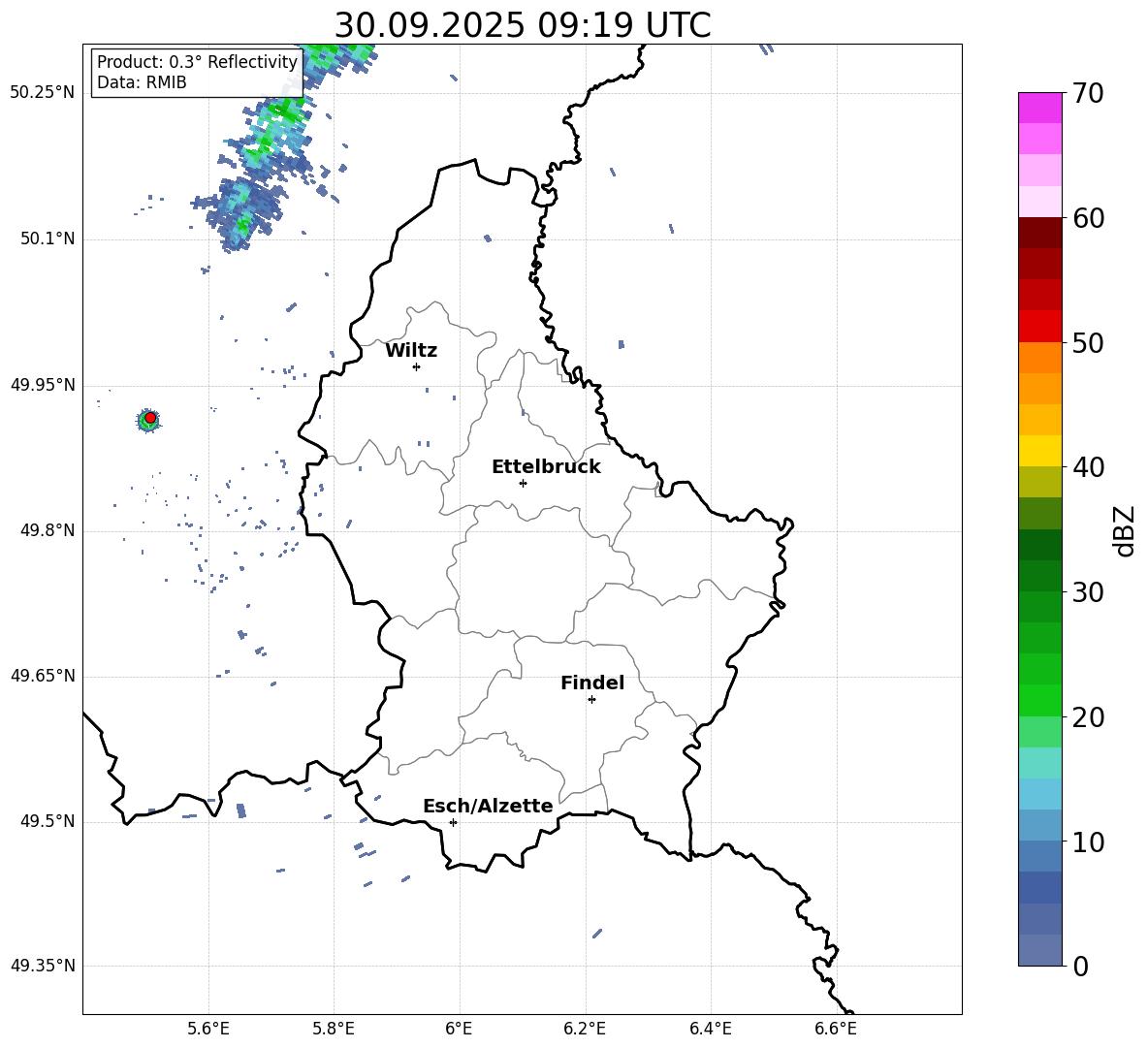Pick the light blue swatch just above 10
1148x1048 pixels.
pos(1039,825)
